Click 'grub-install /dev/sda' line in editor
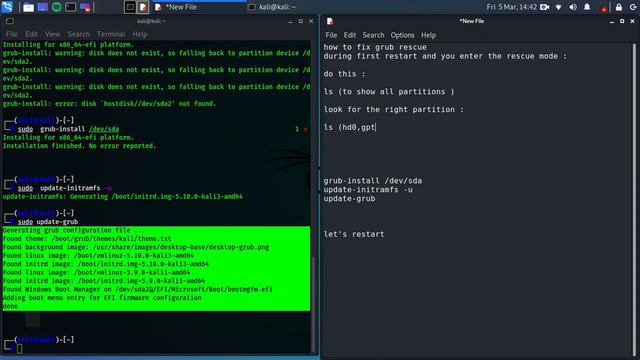Viewport: 640px width, 360px height. pyautogui.click(x=373, y=181)
